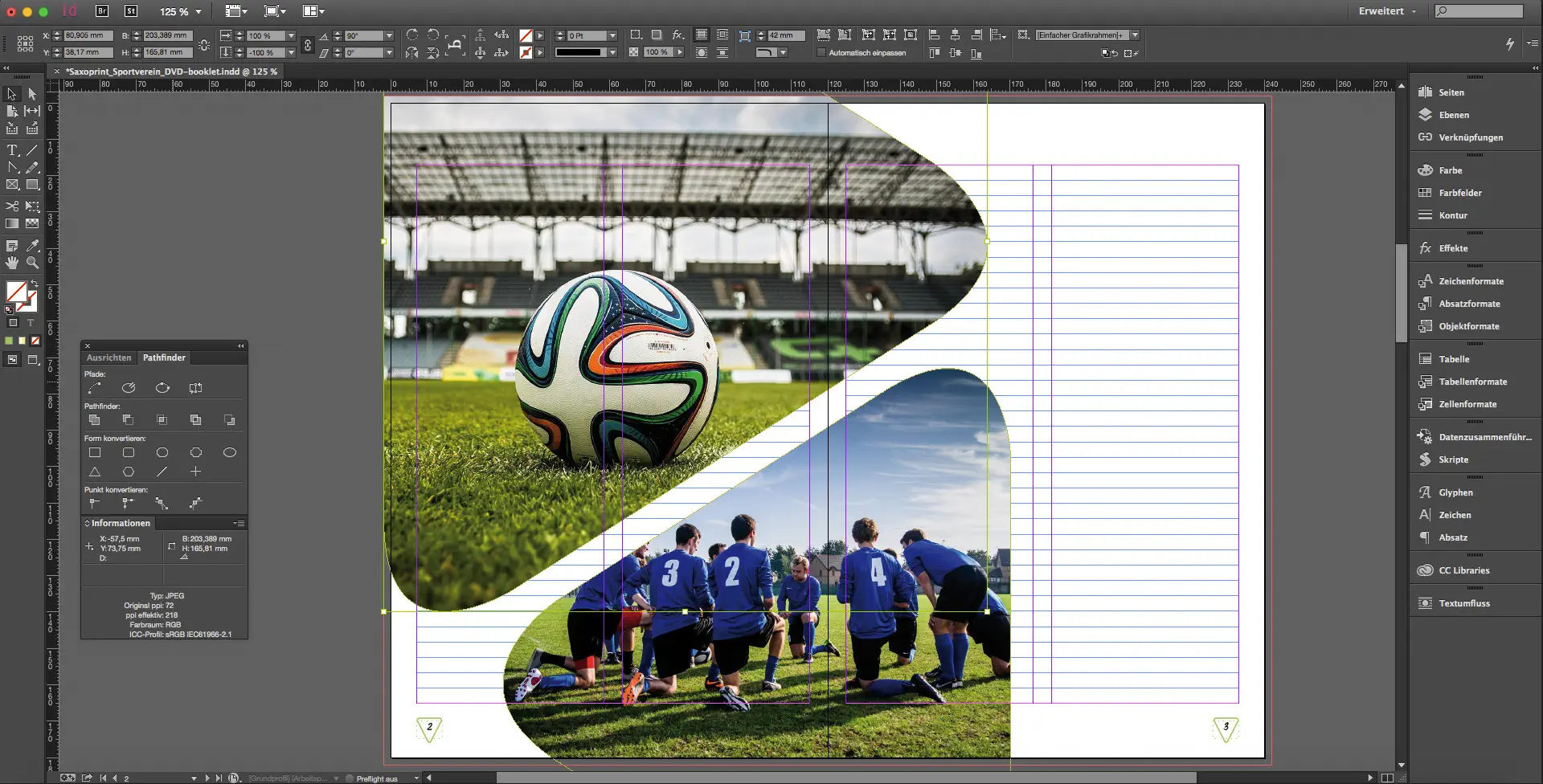Pick the Scissors tool
This screenshot has width=1543, height=784.
click(12, 206)
